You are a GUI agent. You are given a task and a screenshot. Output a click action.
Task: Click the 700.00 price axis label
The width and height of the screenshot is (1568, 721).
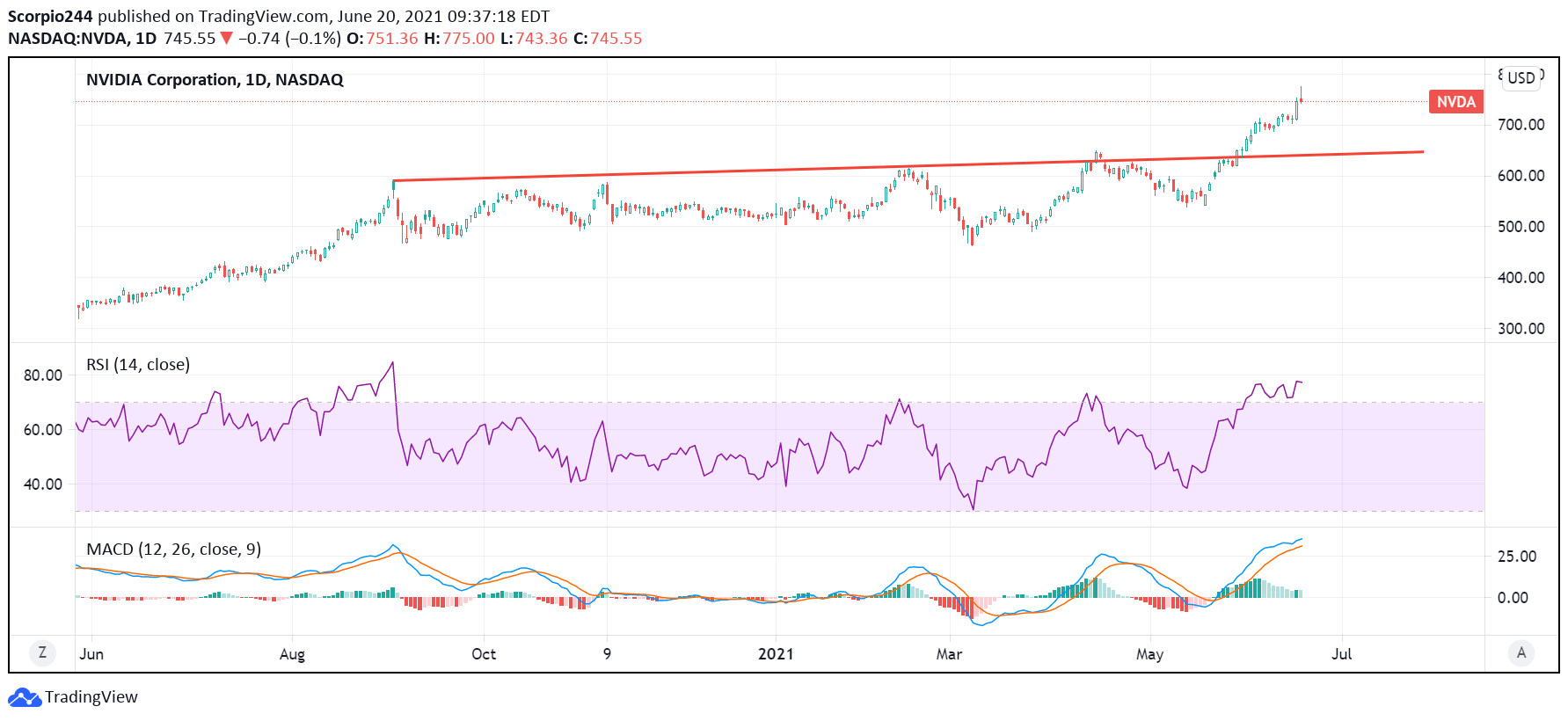[1521, 125]
